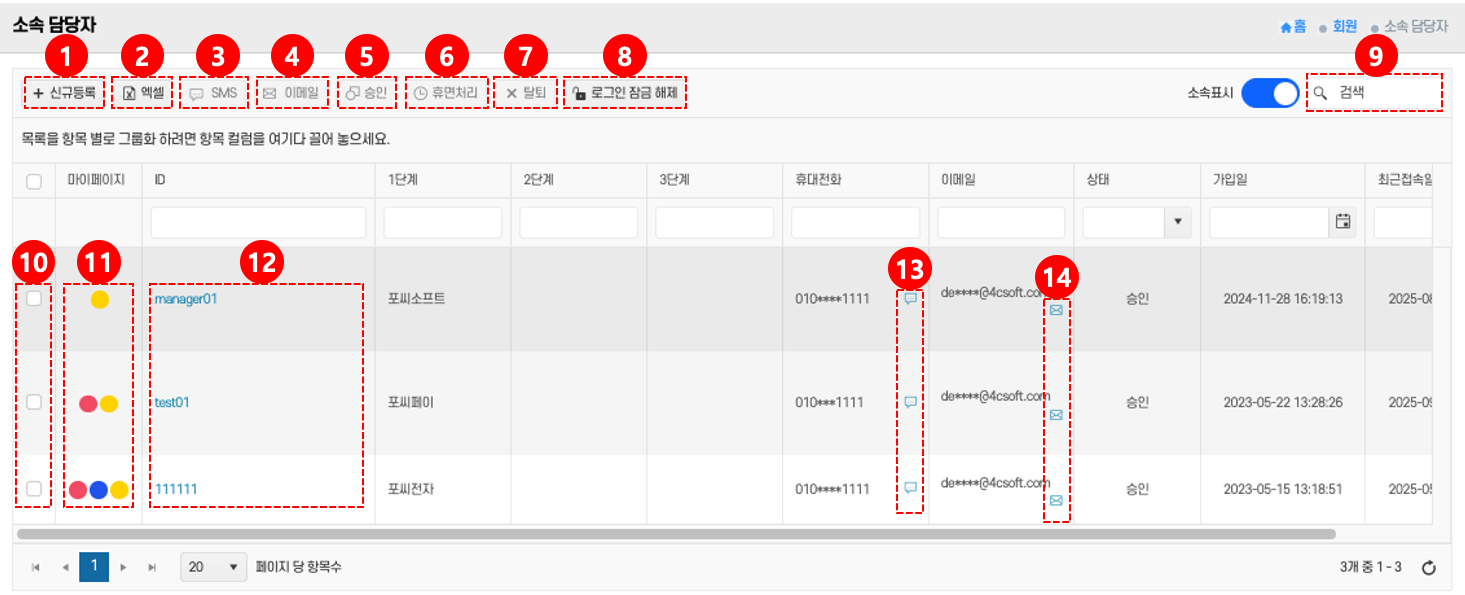Click the 로그인 잠금 해제 button
1465x595 pixels.
625,93
